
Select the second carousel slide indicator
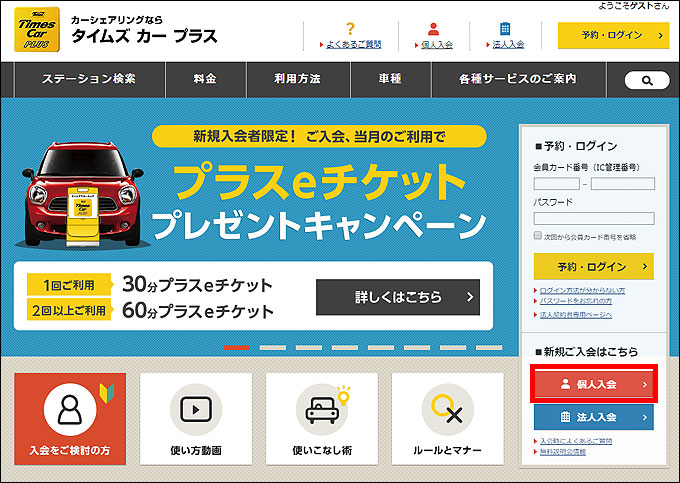pyautogui.click(x=273, y=348)
